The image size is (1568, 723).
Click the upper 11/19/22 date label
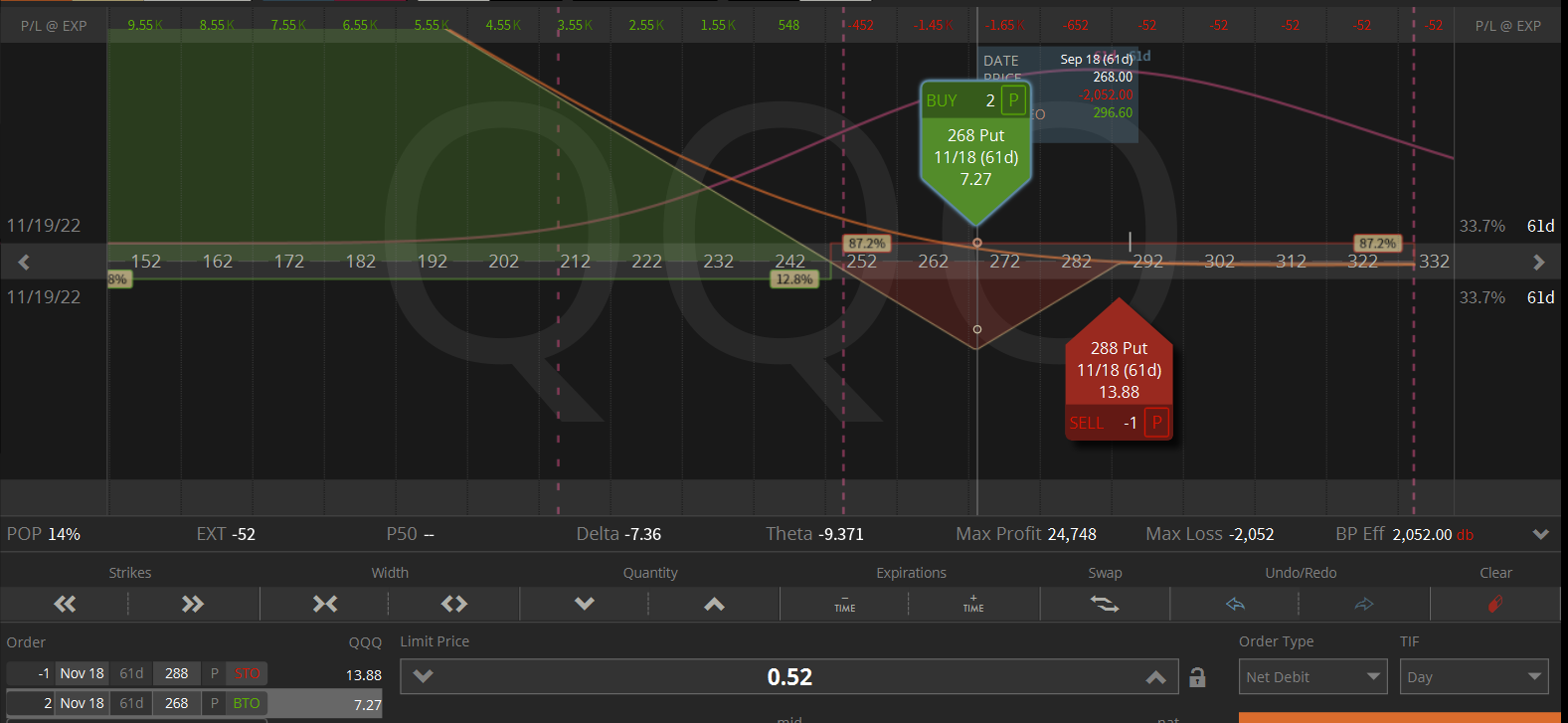[x=44, y=226]
